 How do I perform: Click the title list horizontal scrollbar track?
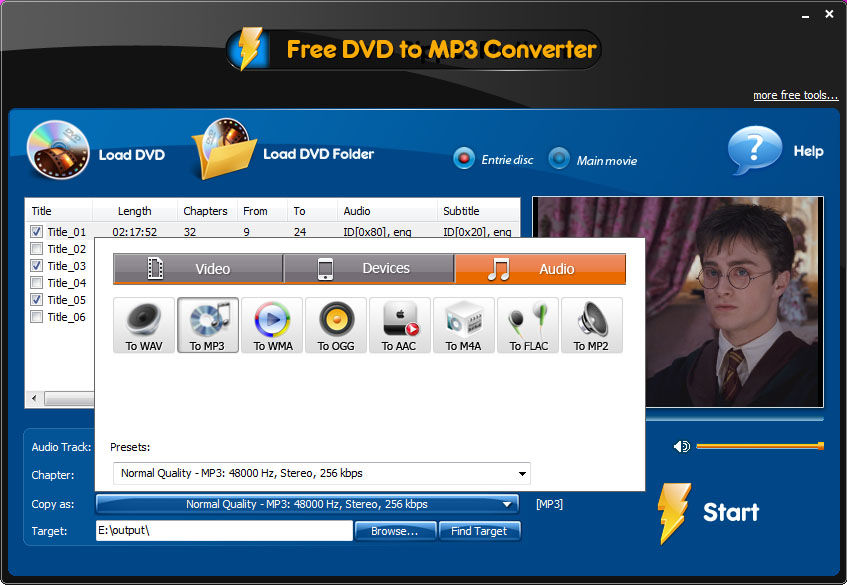coord(69,399)
